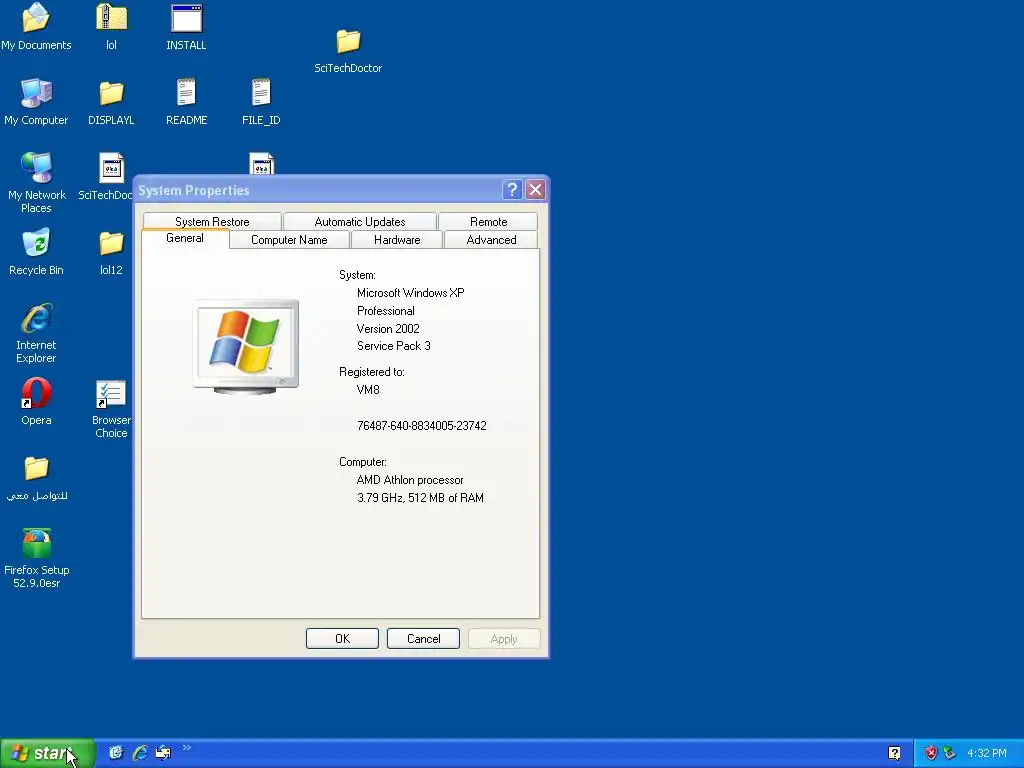Image resolution: width=1024 pixels, height=768 pixels.
Task: Switch to the Hardware tab
Action: click(x=397, y=240)
